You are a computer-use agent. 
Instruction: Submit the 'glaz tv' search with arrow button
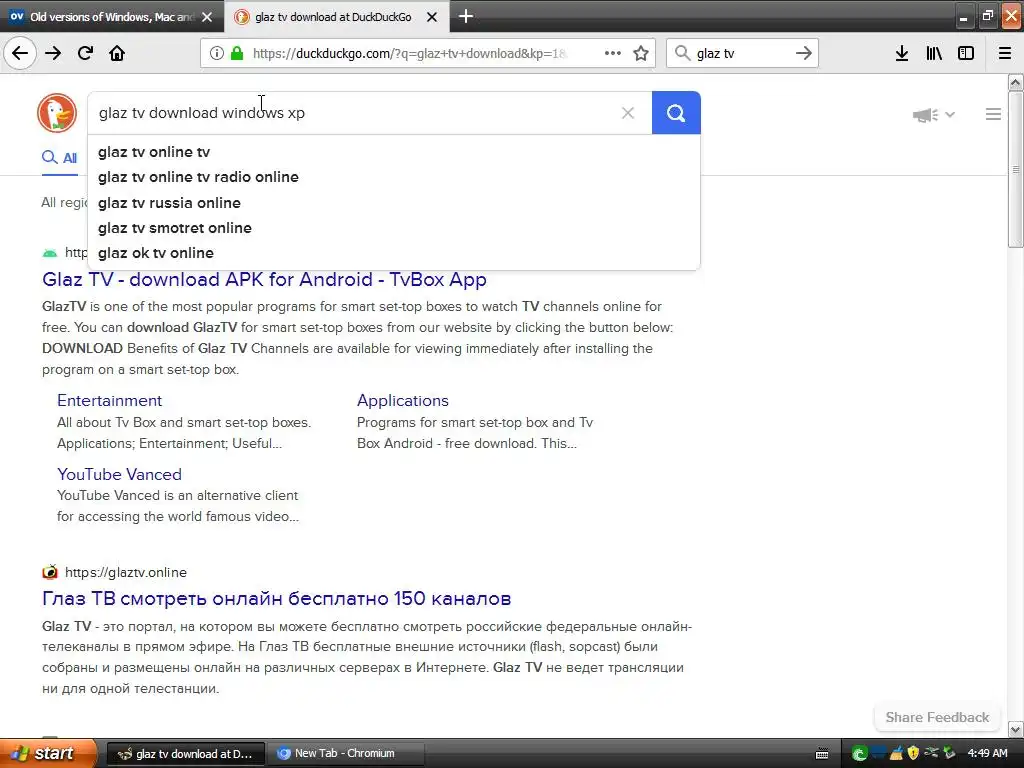click(x=803, y=53)
